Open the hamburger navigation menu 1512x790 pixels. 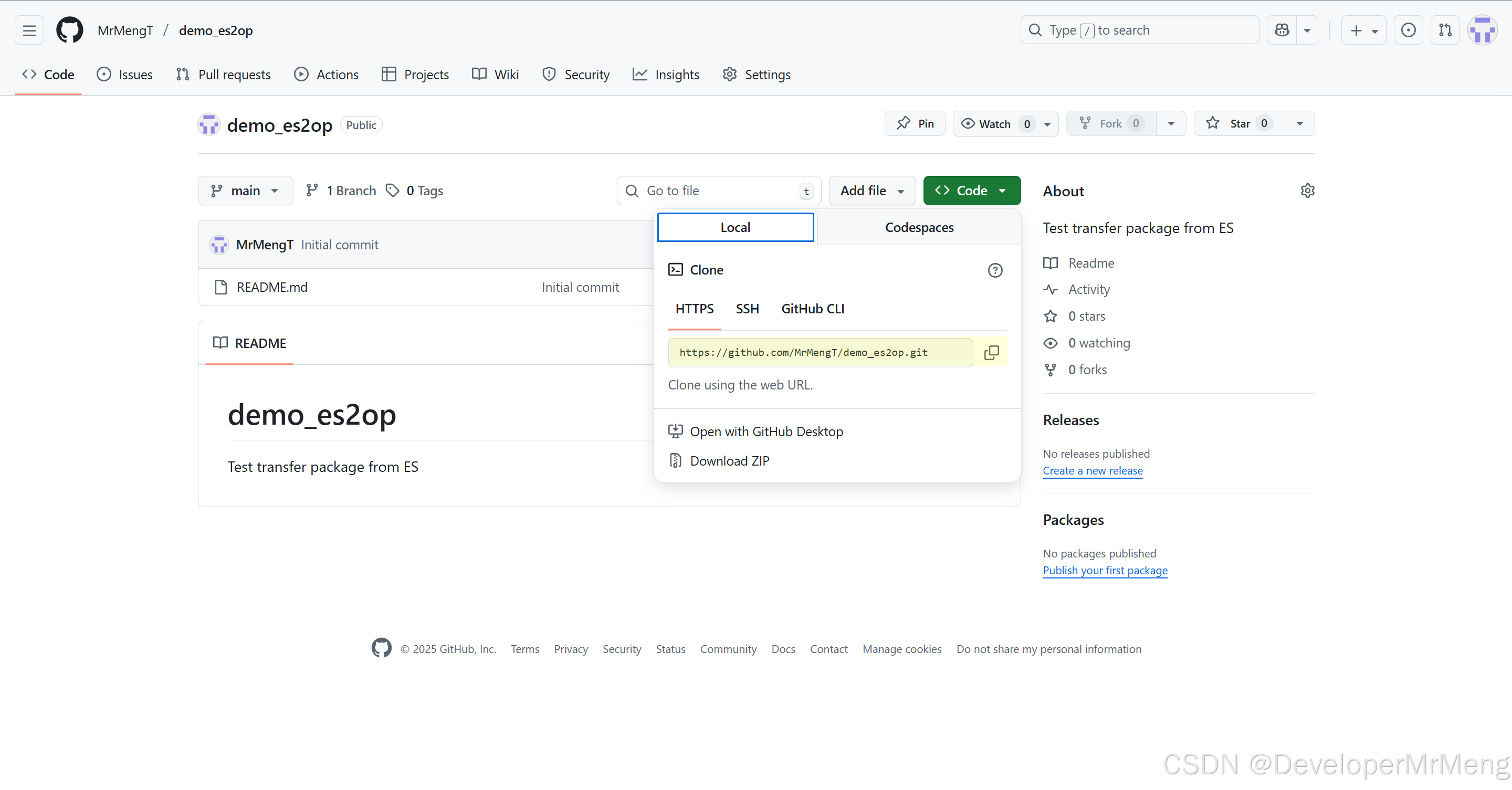point(29,30)
